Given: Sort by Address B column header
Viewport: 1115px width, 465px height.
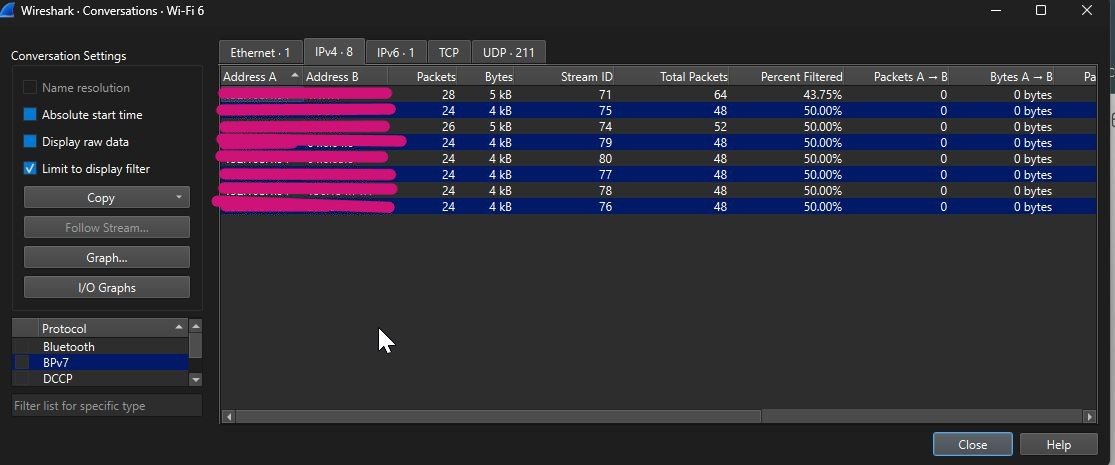Looking at the screenshot, I should (x=345, y=76).
